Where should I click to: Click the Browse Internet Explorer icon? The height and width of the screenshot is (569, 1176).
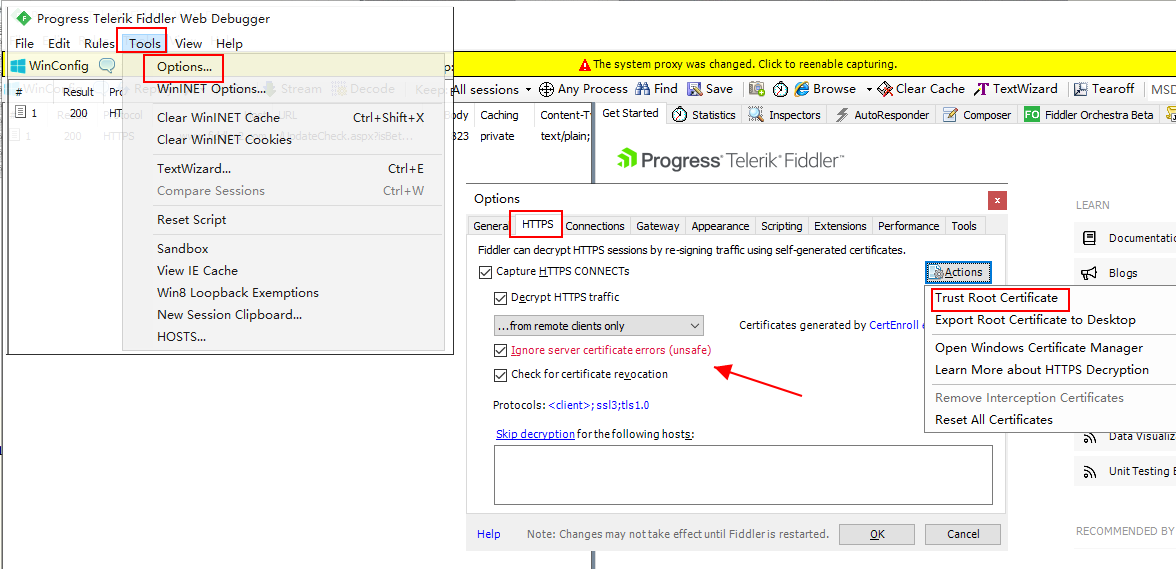[x=802, y=89]
